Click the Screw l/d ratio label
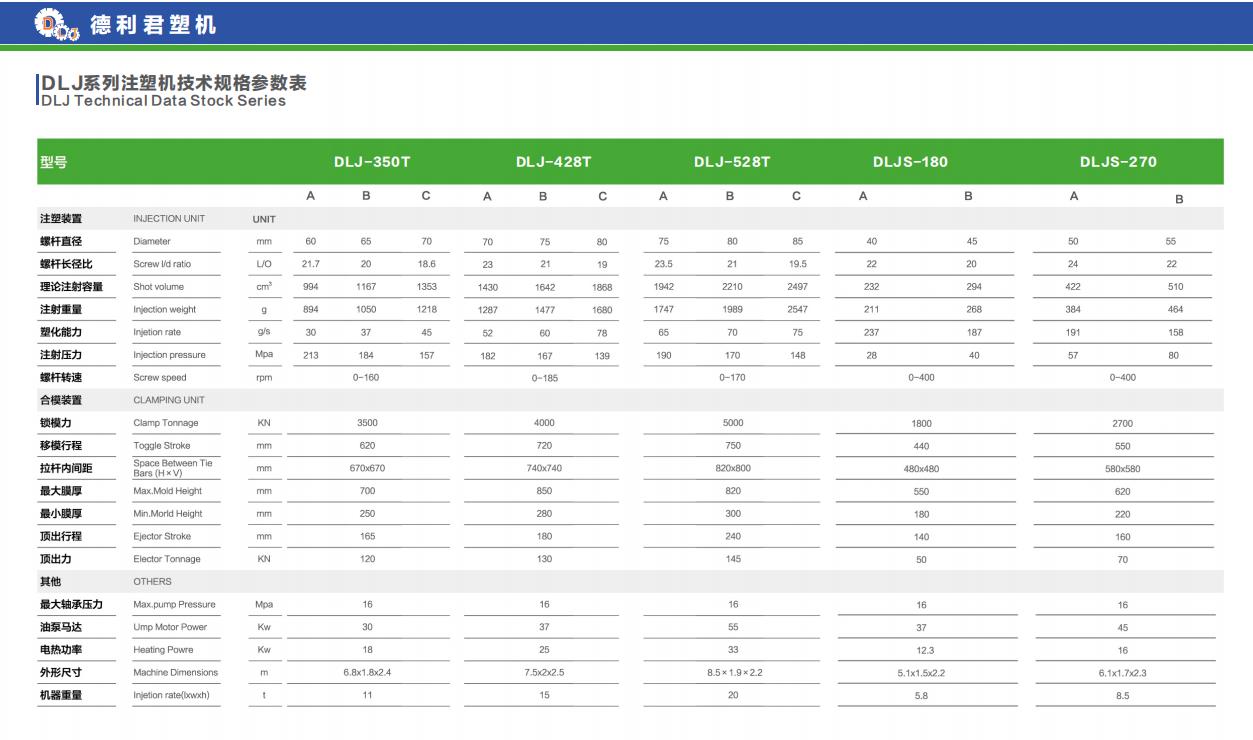 click(162, 264)
